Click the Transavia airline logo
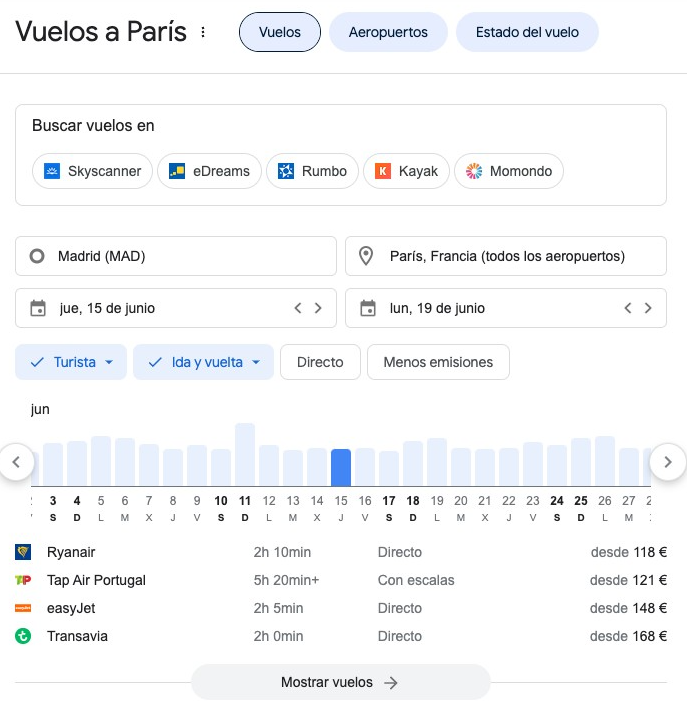The height and width of the screenshot is (713, 687). [x=23, y=636]
